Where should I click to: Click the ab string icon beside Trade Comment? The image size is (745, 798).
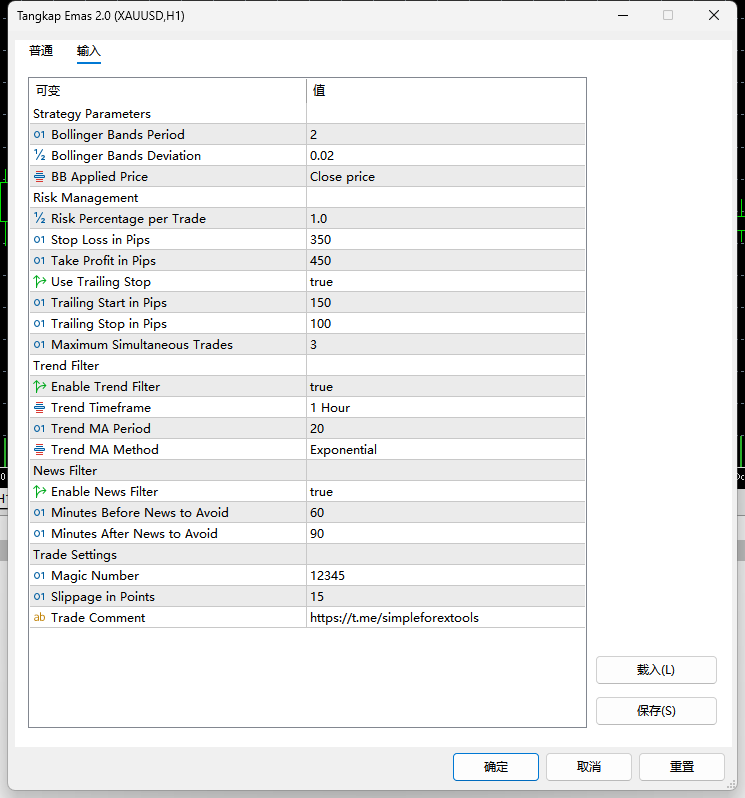[x=39, y=617]
